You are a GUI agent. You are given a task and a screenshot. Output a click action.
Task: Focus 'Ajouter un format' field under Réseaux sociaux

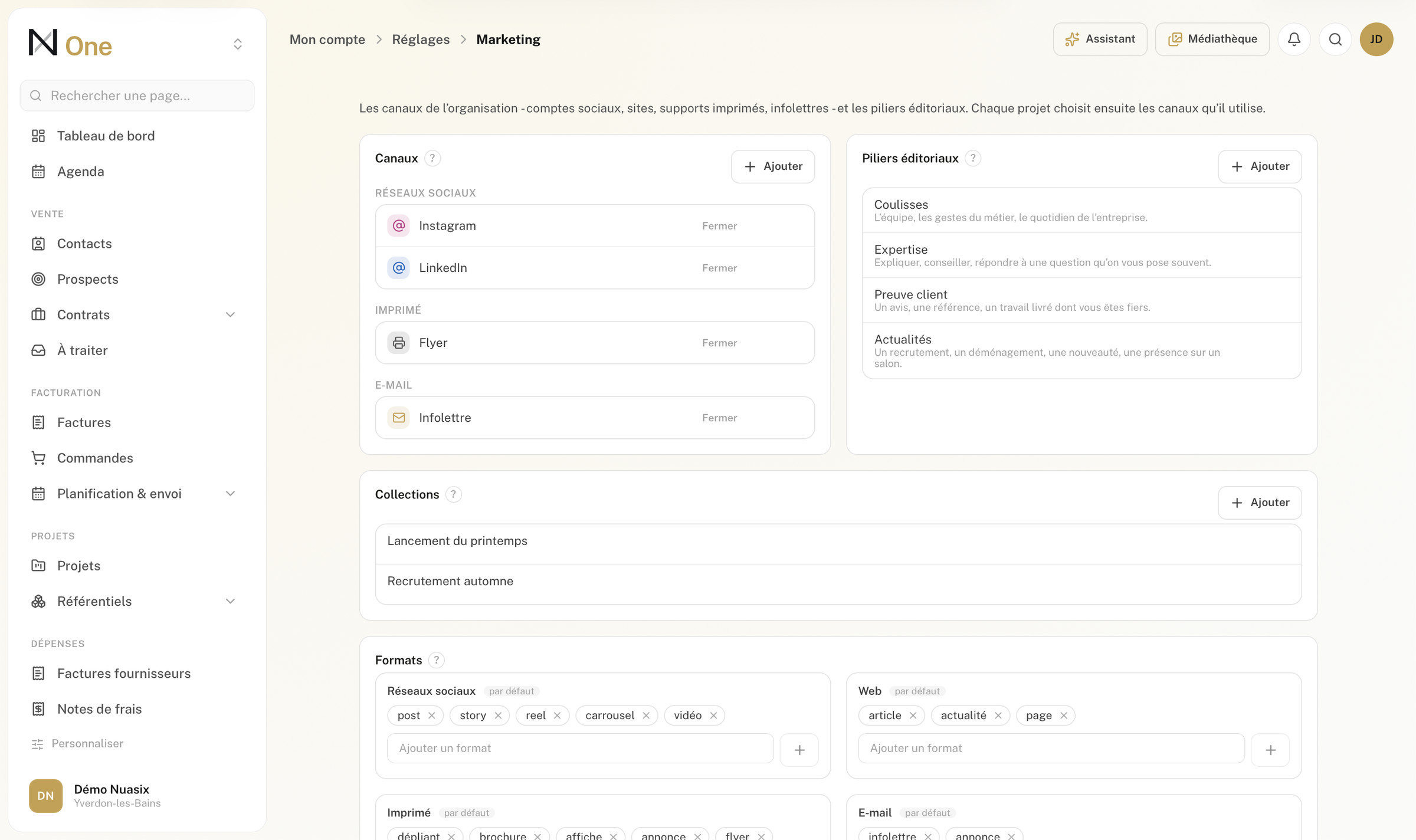[x=581, y=749]
